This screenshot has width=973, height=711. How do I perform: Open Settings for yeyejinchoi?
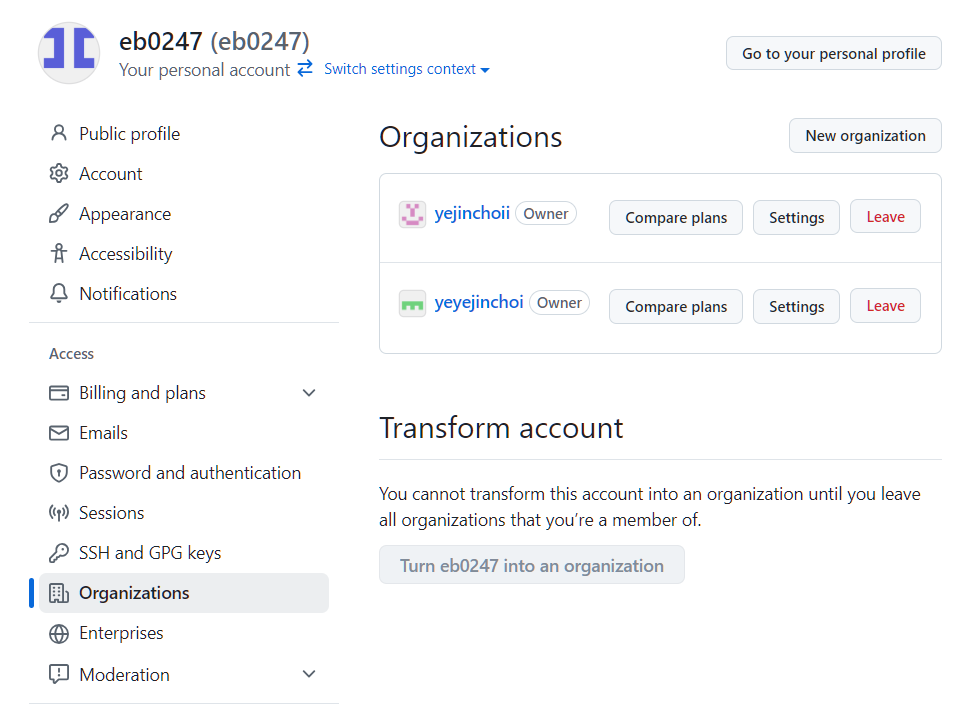[796, 306]
